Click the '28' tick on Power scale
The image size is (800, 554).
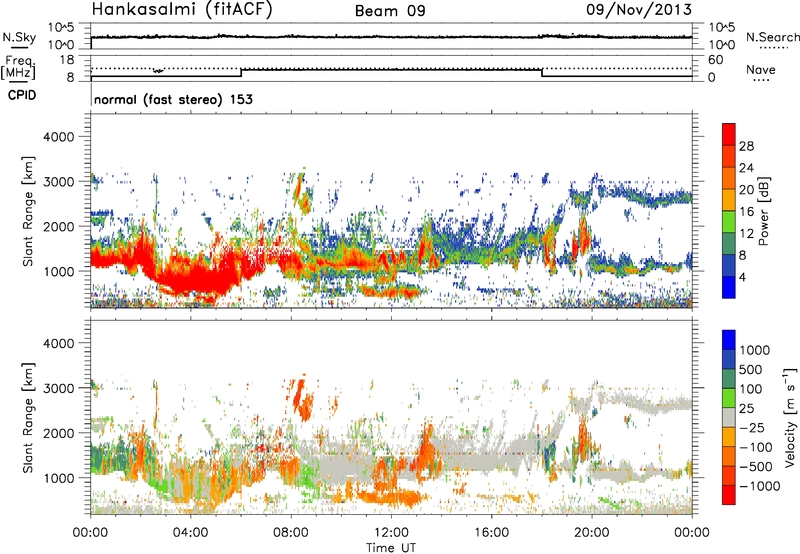746,146
